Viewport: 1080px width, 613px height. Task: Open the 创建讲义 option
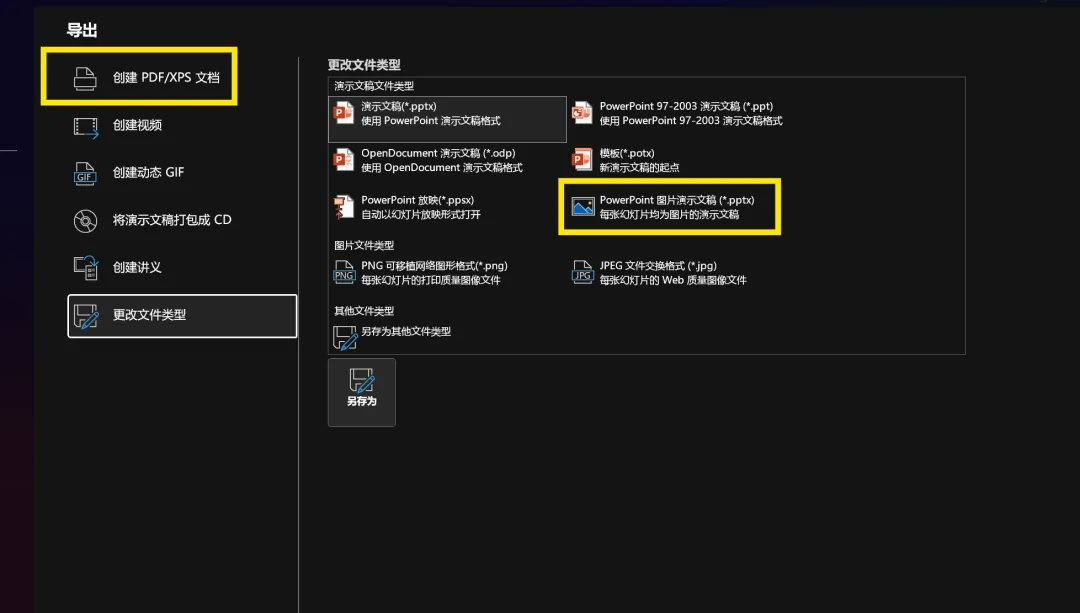183,268
